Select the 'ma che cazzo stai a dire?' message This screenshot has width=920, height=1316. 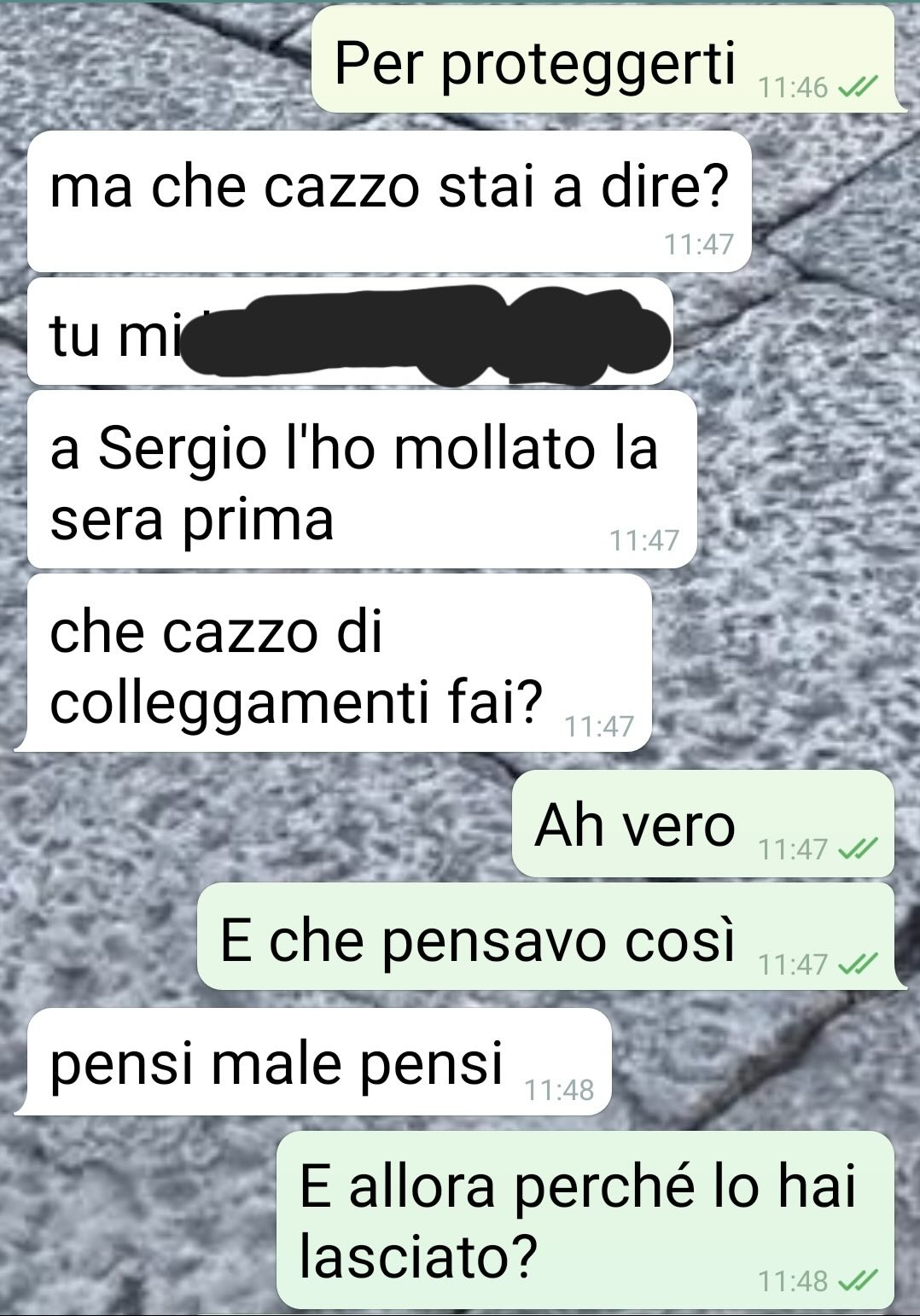(389, 201)
